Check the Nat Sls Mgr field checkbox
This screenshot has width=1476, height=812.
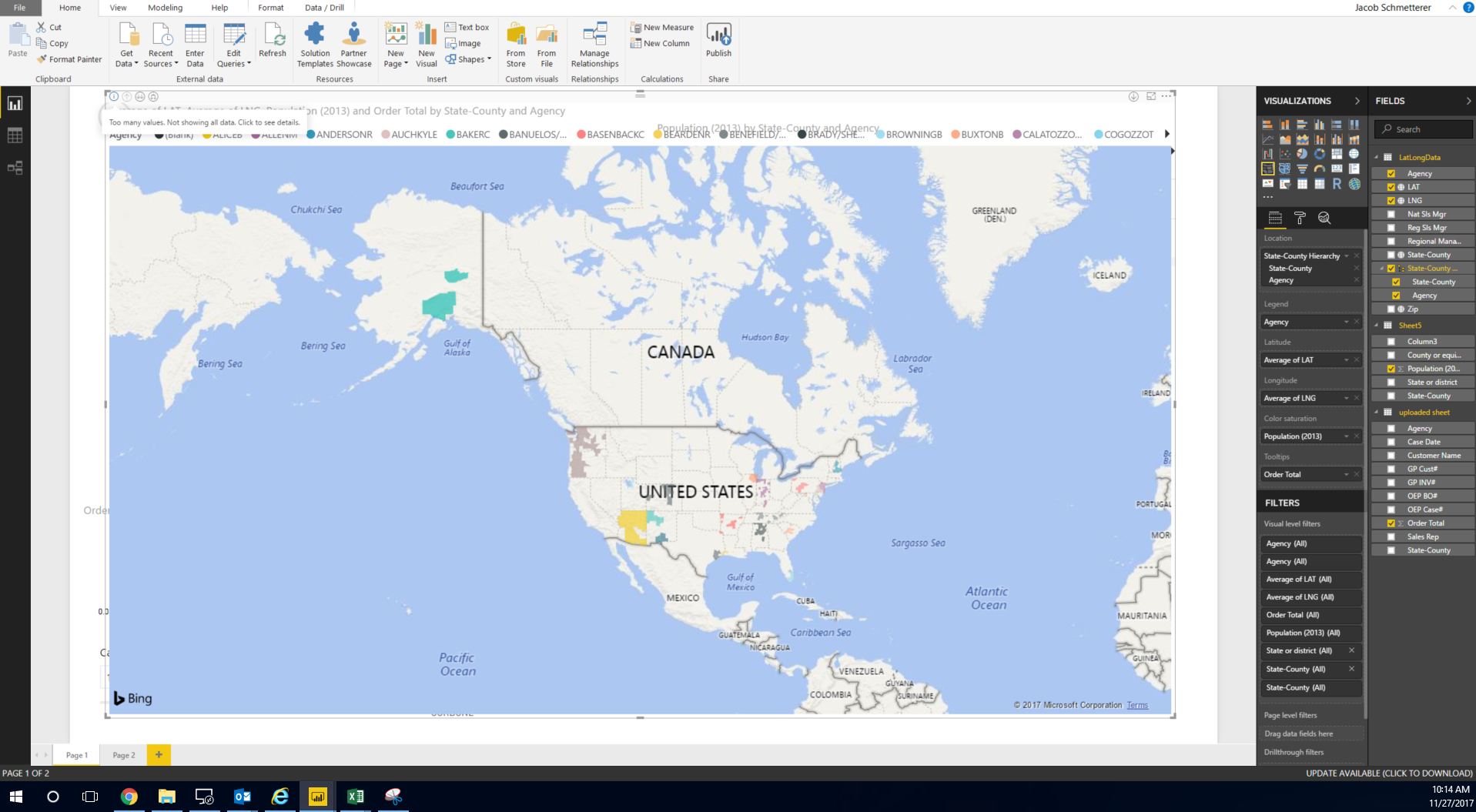click(1391, 215)
